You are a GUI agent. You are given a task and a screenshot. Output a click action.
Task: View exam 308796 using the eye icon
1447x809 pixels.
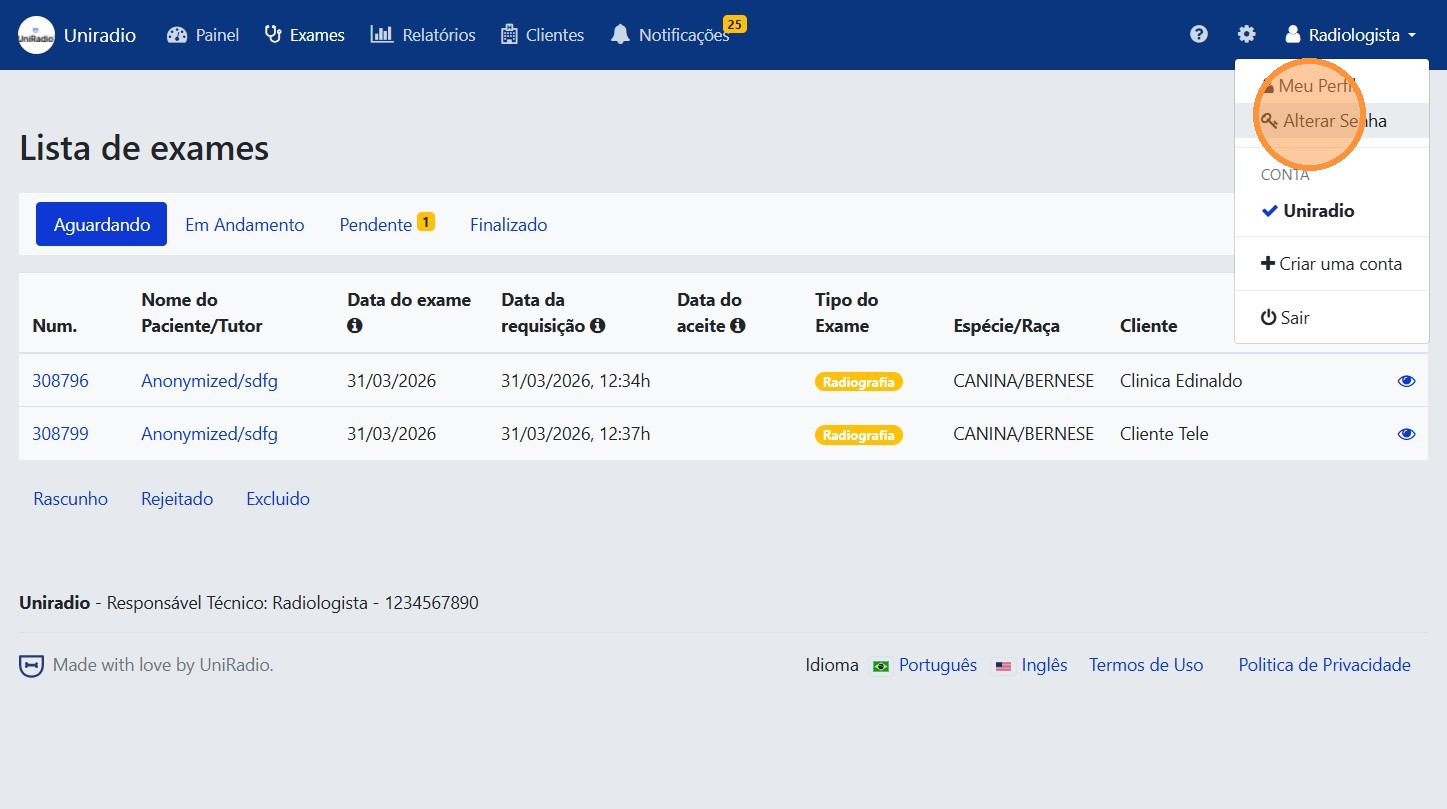tap(1406, 381)
